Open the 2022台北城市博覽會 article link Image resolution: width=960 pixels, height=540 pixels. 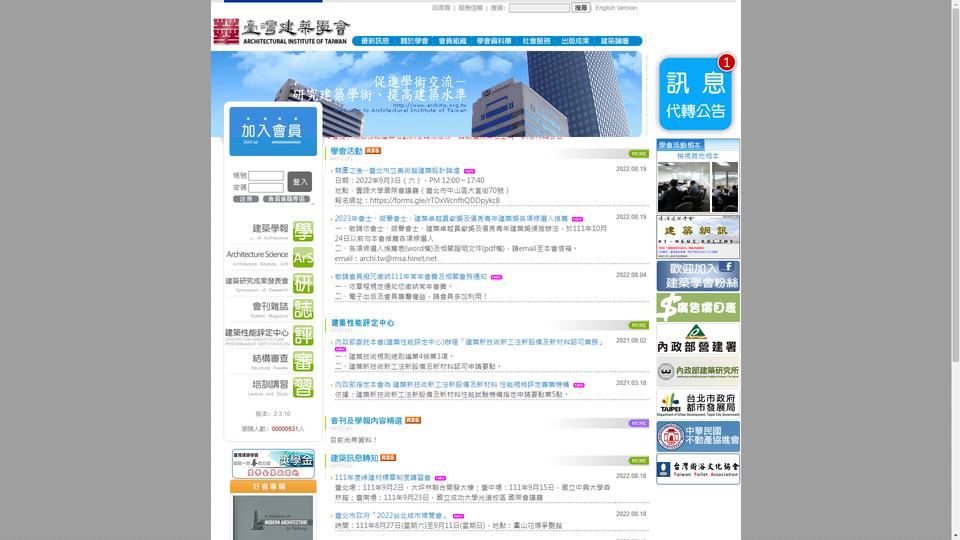392,516
